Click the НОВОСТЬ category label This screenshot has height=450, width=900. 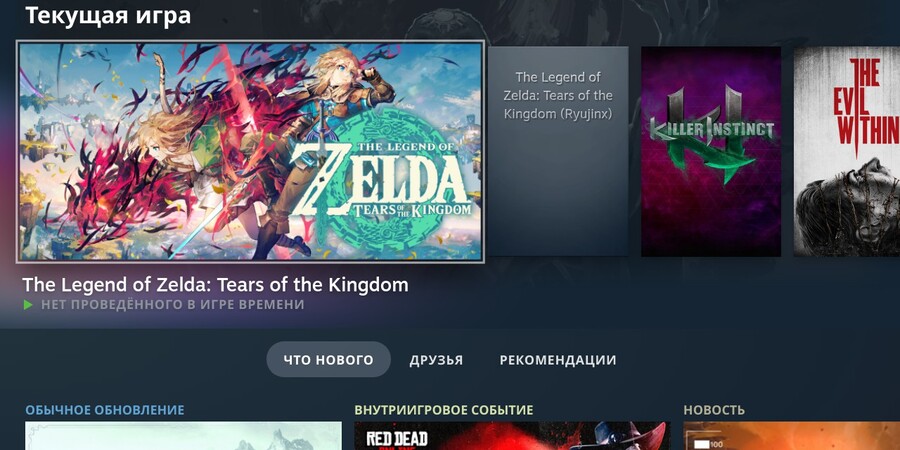pyautogui.click(x=714, y=410)
